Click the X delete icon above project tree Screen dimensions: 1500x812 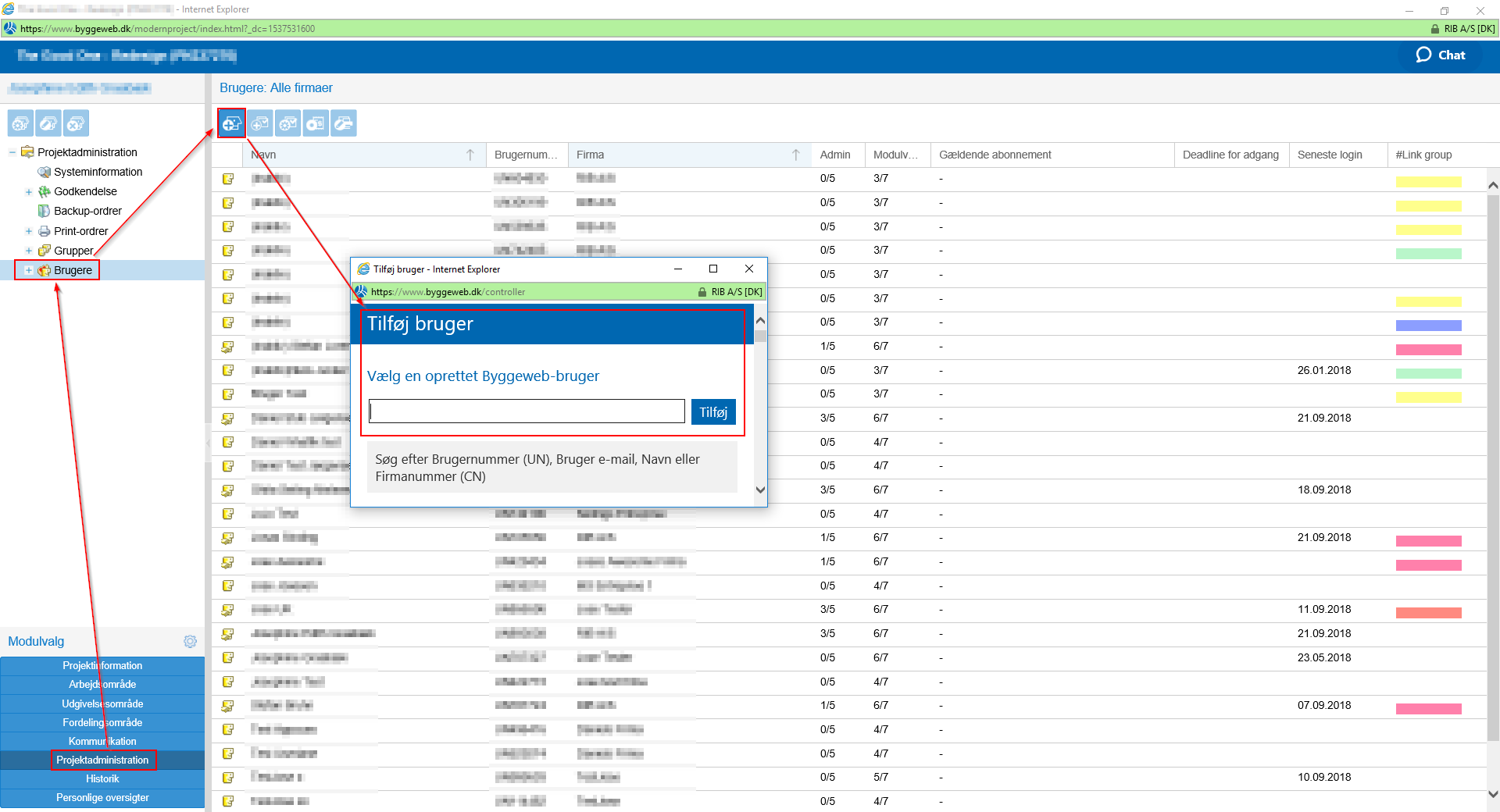(76, 123)
